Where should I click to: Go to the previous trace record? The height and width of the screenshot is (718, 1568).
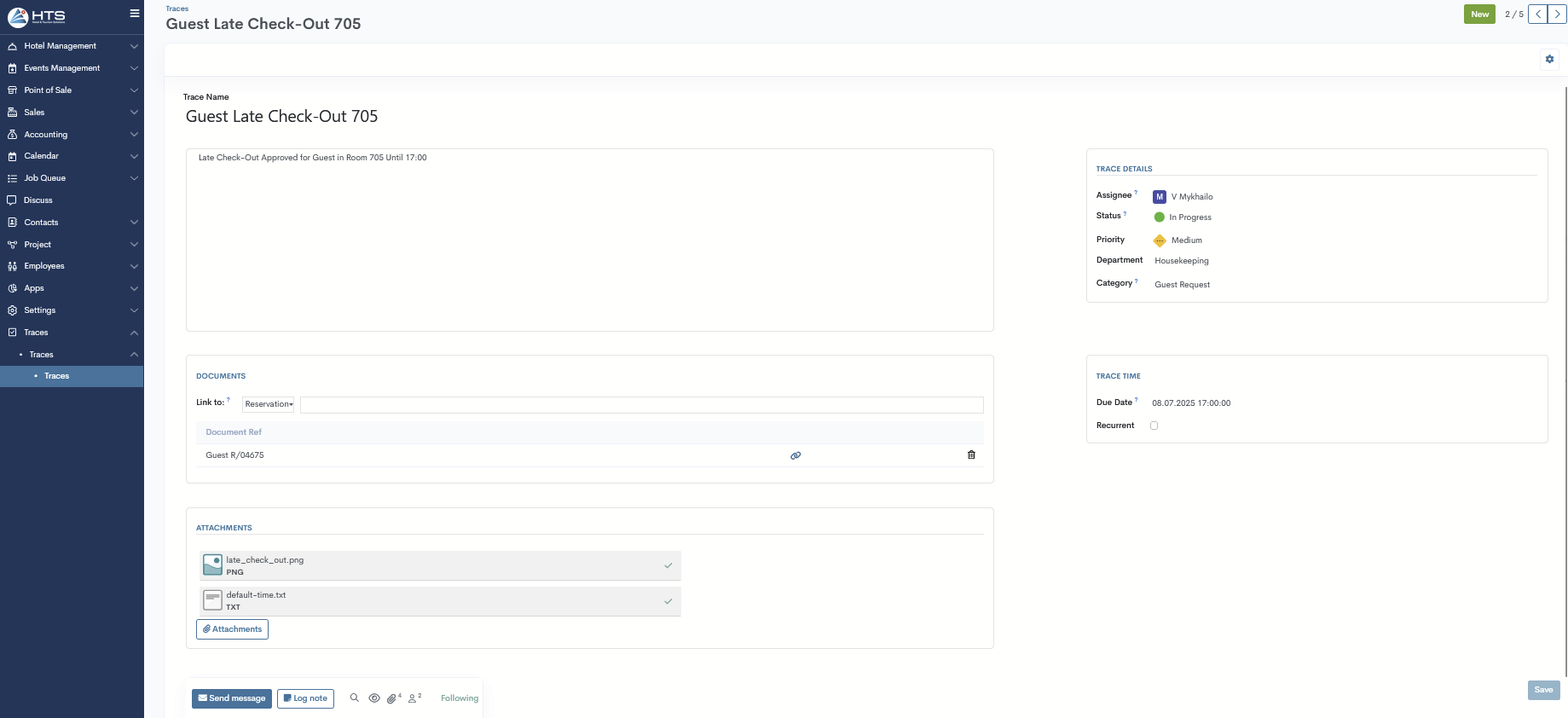click(1537, 14)
